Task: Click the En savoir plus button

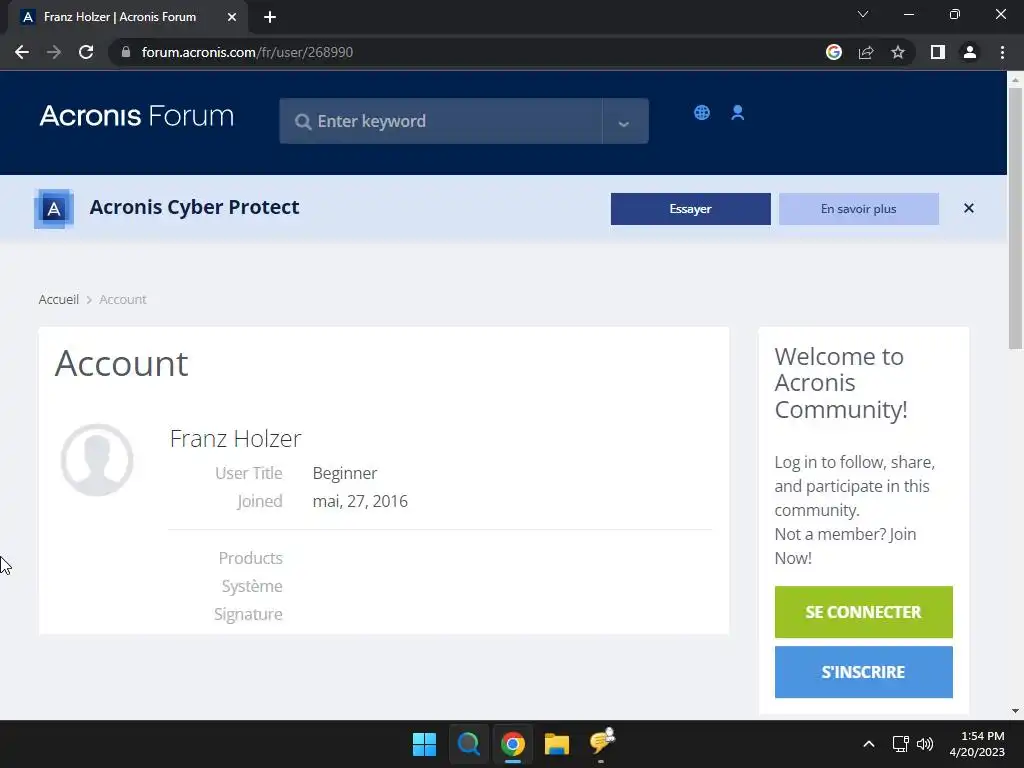Action: (x=859, y=209)
